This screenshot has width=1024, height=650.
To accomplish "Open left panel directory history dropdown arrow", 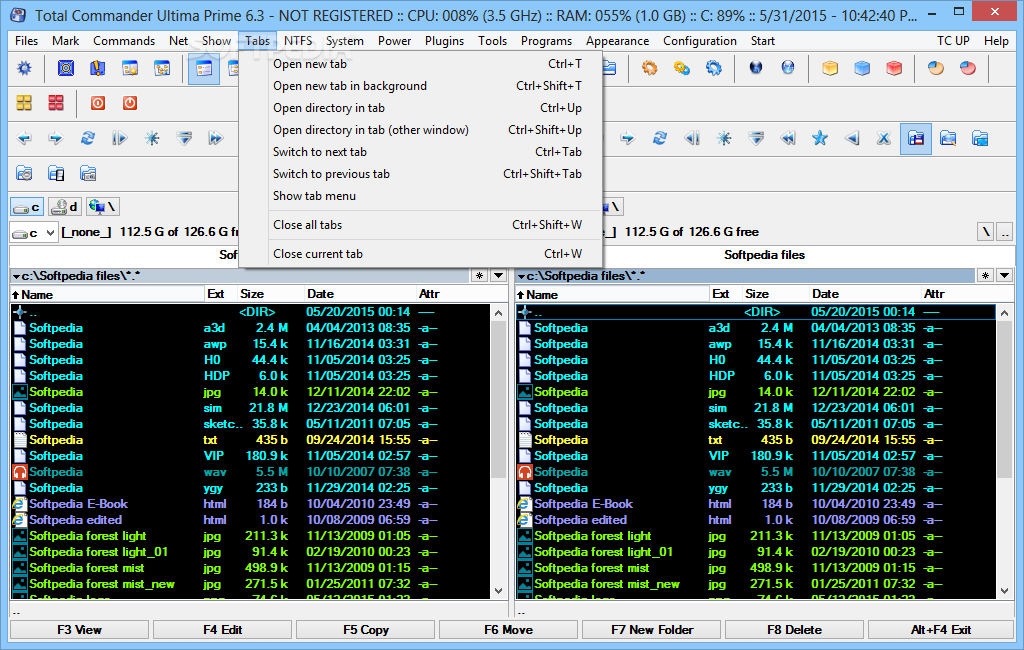I will [498, 276].
